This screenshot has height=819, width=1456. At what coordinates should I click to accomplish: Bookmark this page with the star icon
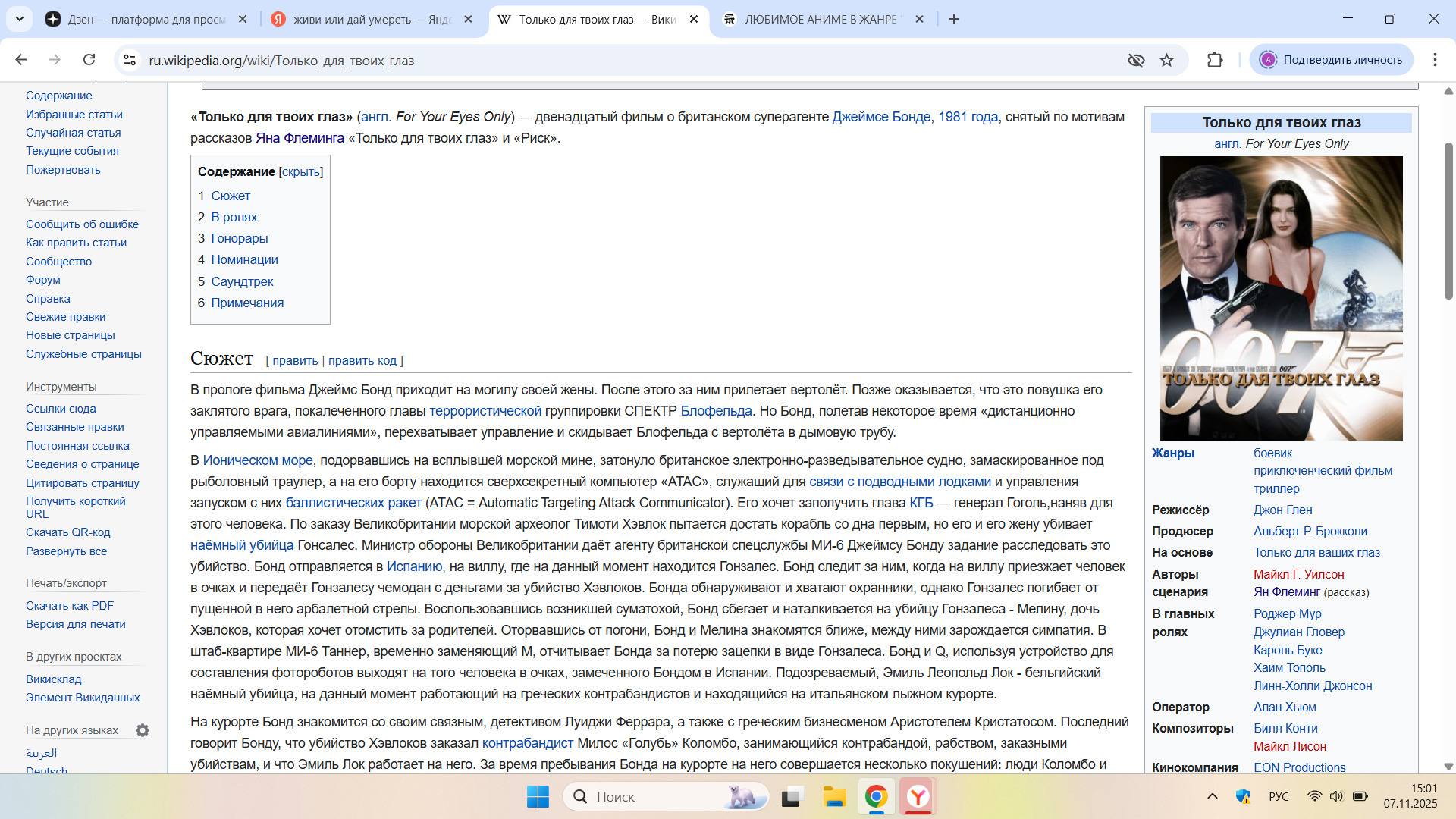(1166, 60)
